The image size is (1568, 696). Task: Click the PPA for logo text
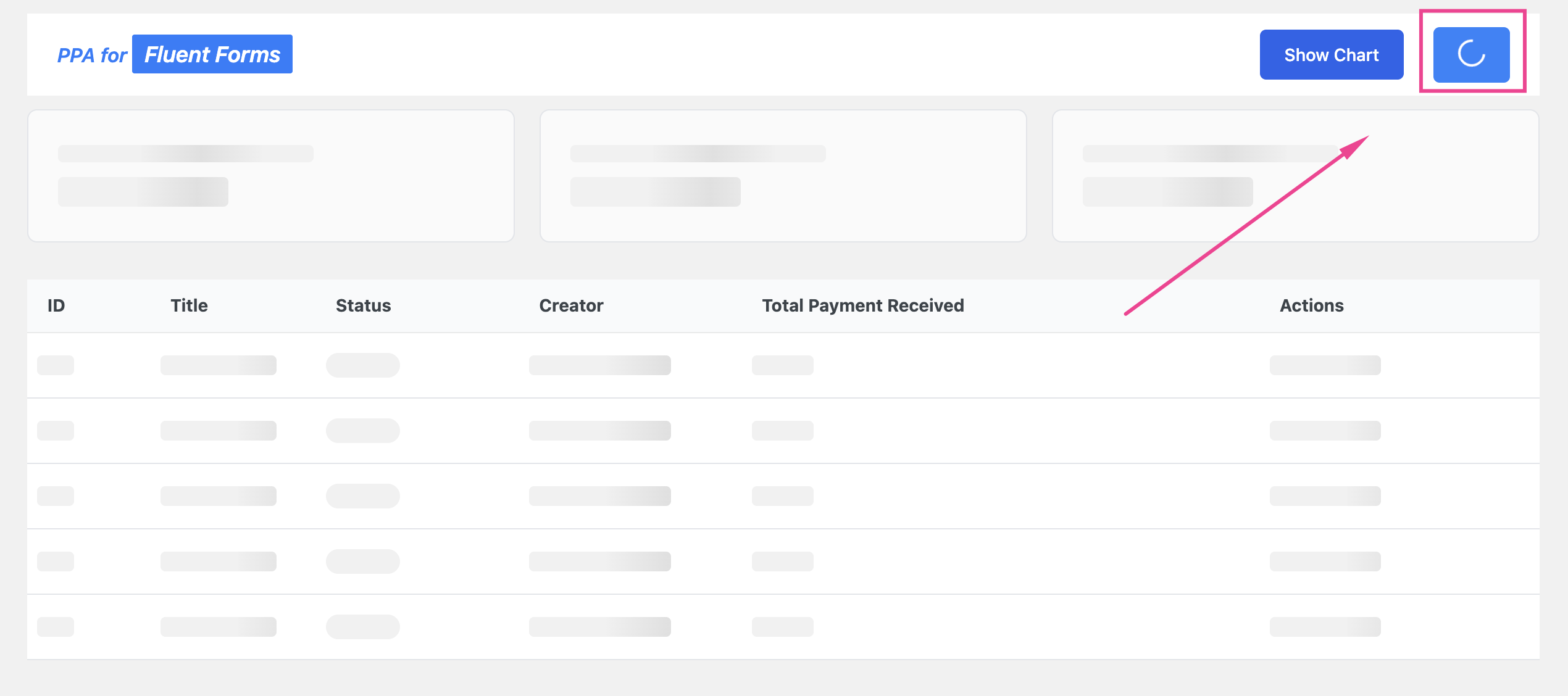[x=91, y=56]
